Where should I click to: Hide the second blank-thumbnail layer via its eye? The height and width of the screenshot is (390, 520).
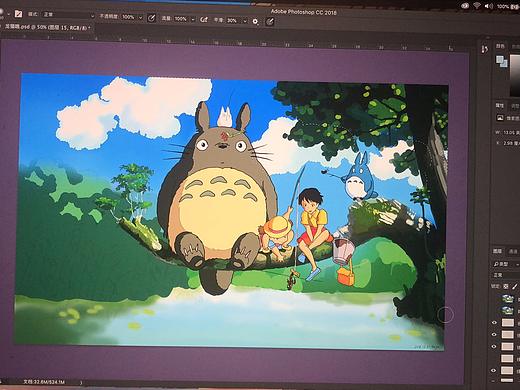(494, 335)
